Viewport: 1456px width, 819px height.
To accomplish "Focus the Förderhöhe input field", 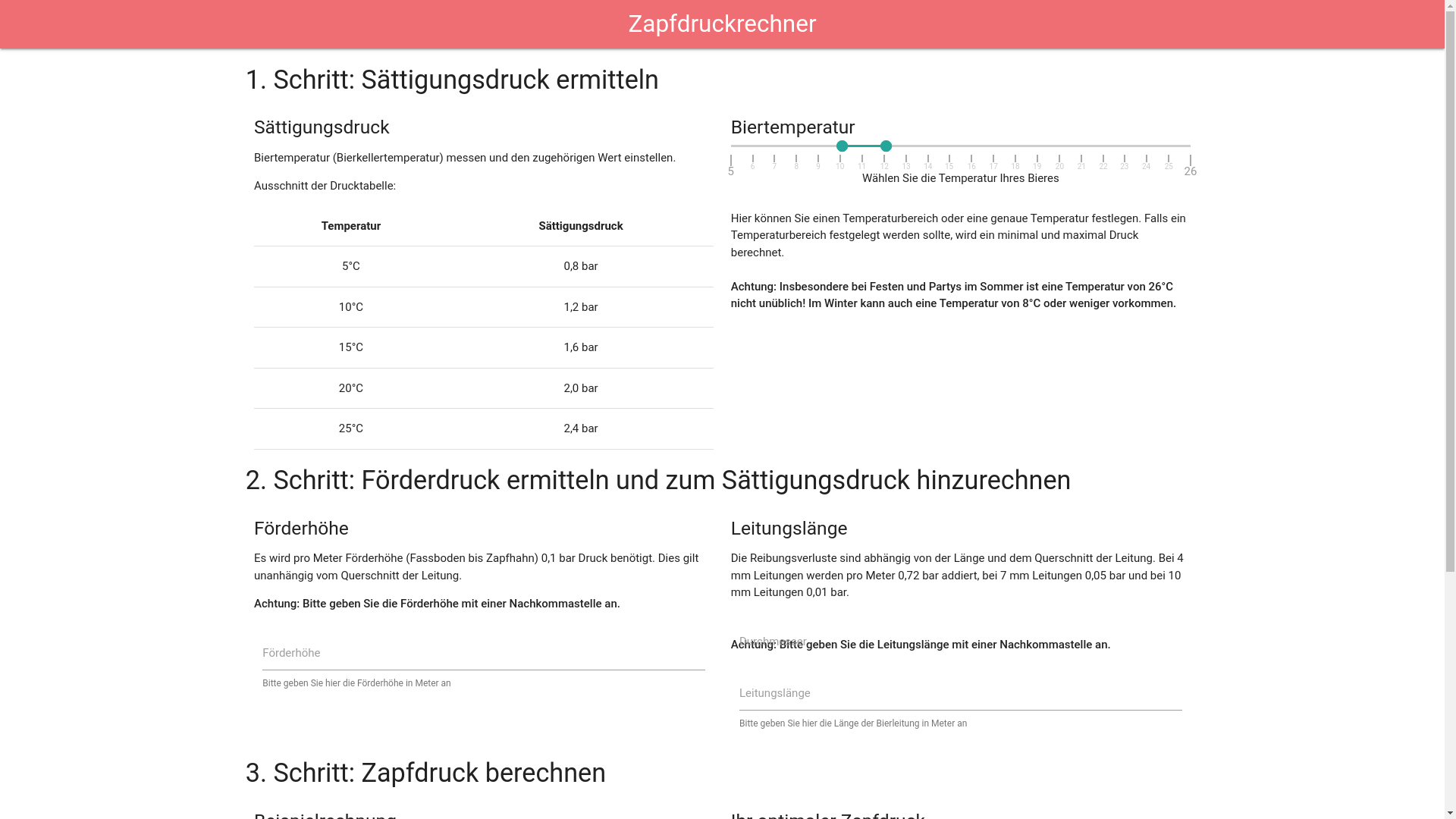I will point(483,653).
